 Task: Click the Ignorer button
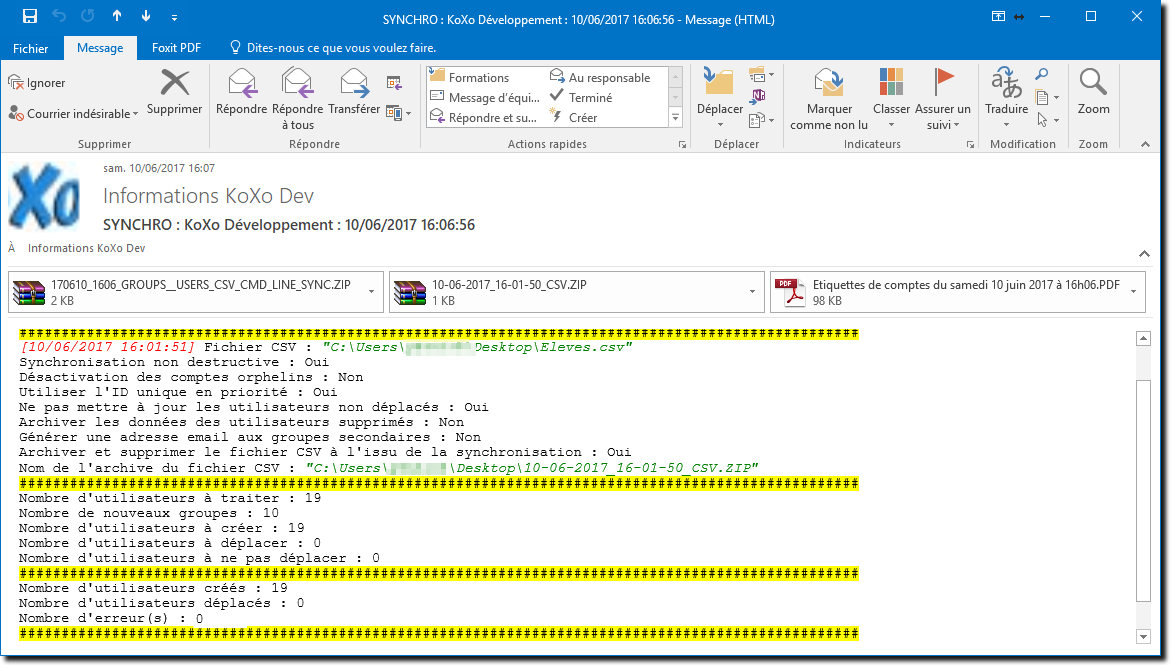click(37, 83)
